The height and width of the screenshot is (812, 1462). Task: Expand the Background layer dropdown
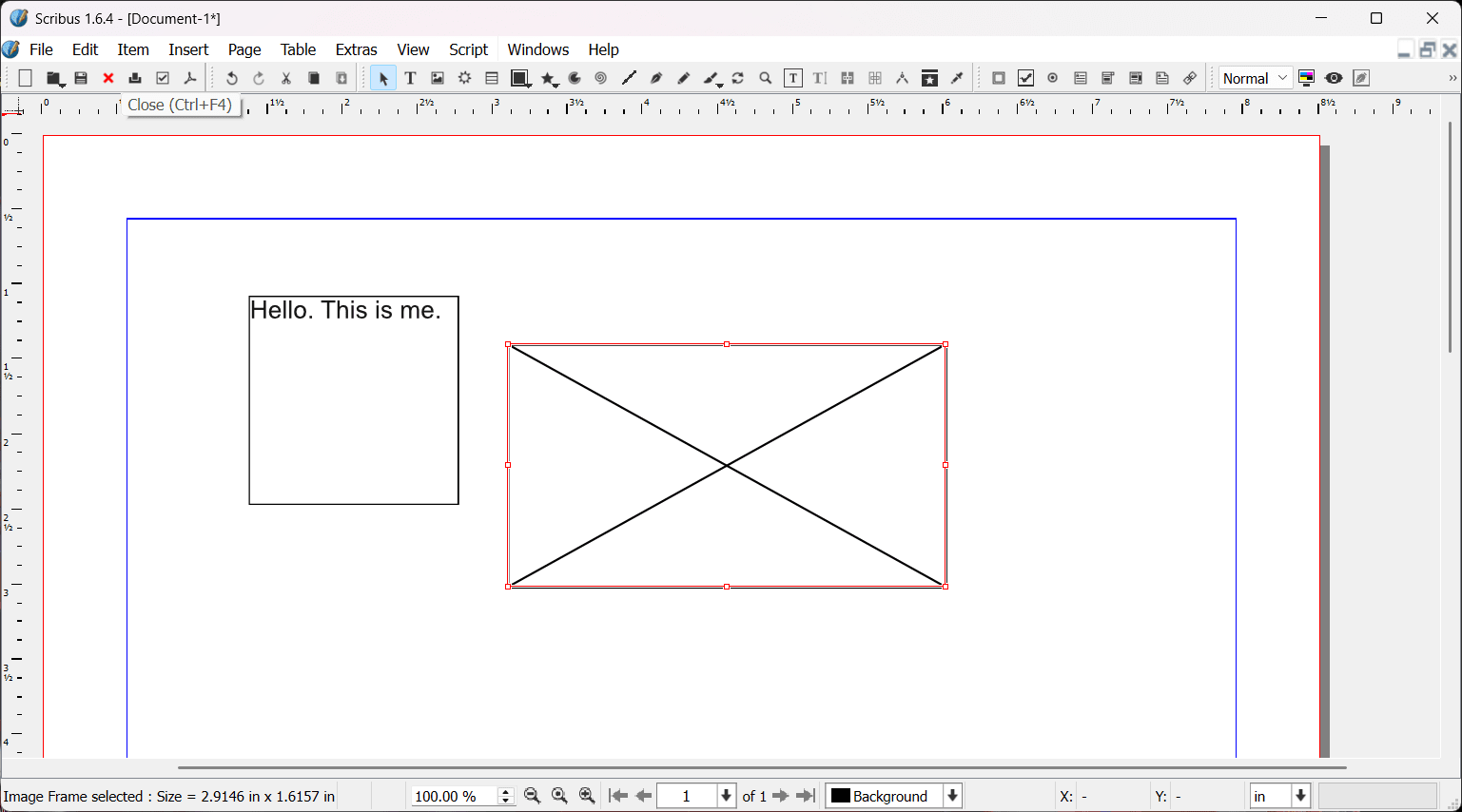[x=952, y=796]
